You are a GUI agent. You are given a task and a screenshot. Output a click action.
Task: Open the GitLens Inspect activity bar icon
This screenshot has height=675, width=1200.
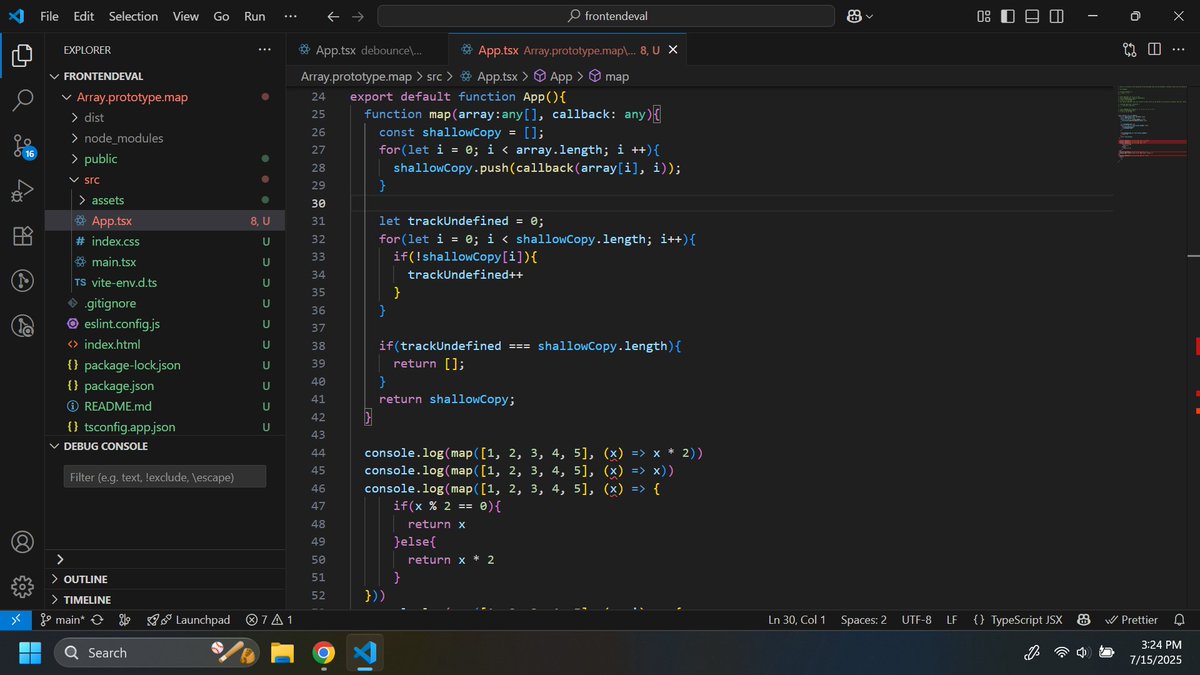(x=22, y=326)
